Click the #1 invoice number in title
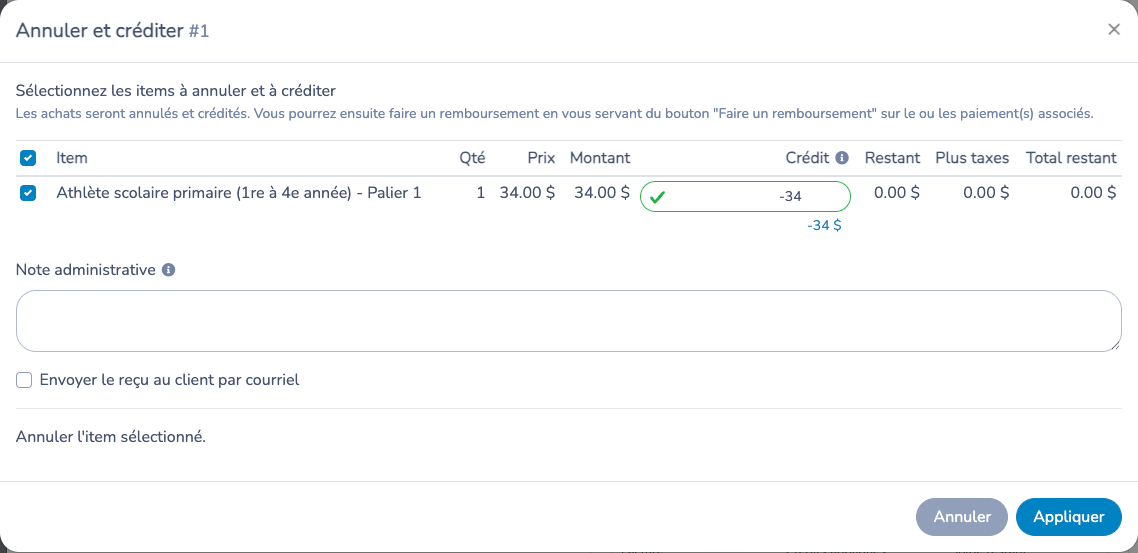Screen dimensions: 1138x553 pos(199,30)
